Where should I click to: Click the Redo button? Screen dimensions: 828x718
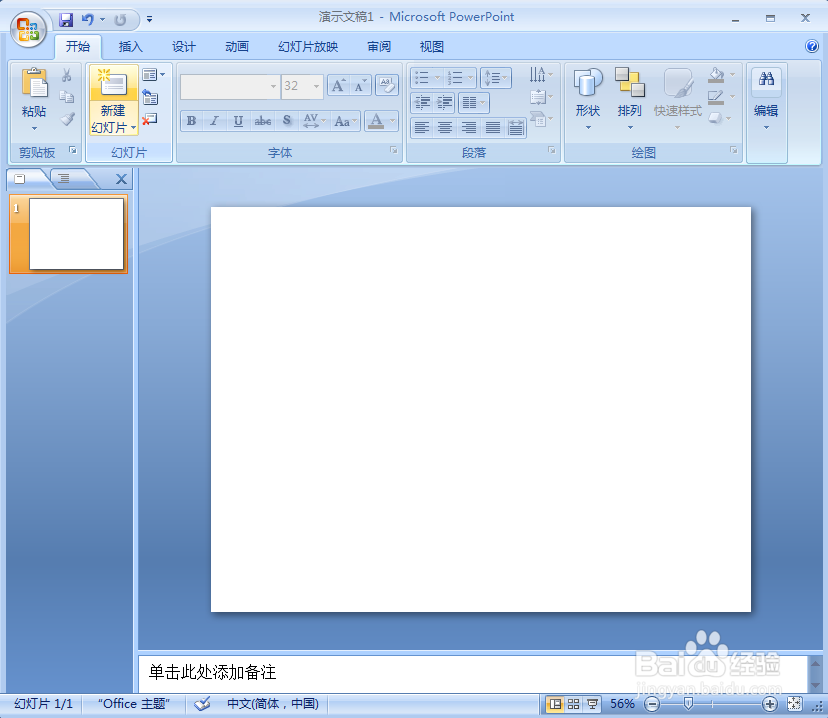tap(120, 20)
